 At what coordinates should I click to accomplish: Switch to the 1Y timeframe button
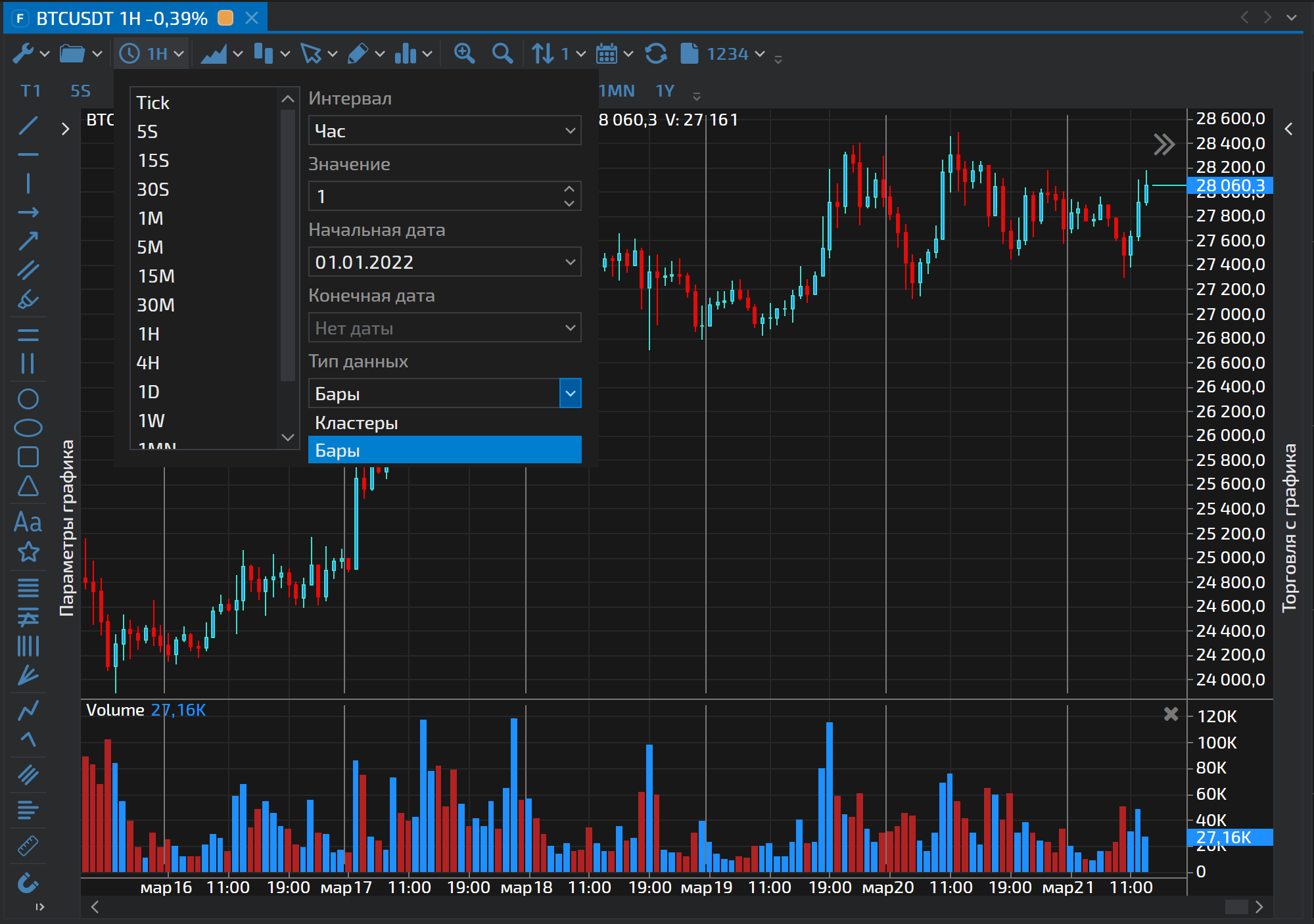[x=665, y=91]
